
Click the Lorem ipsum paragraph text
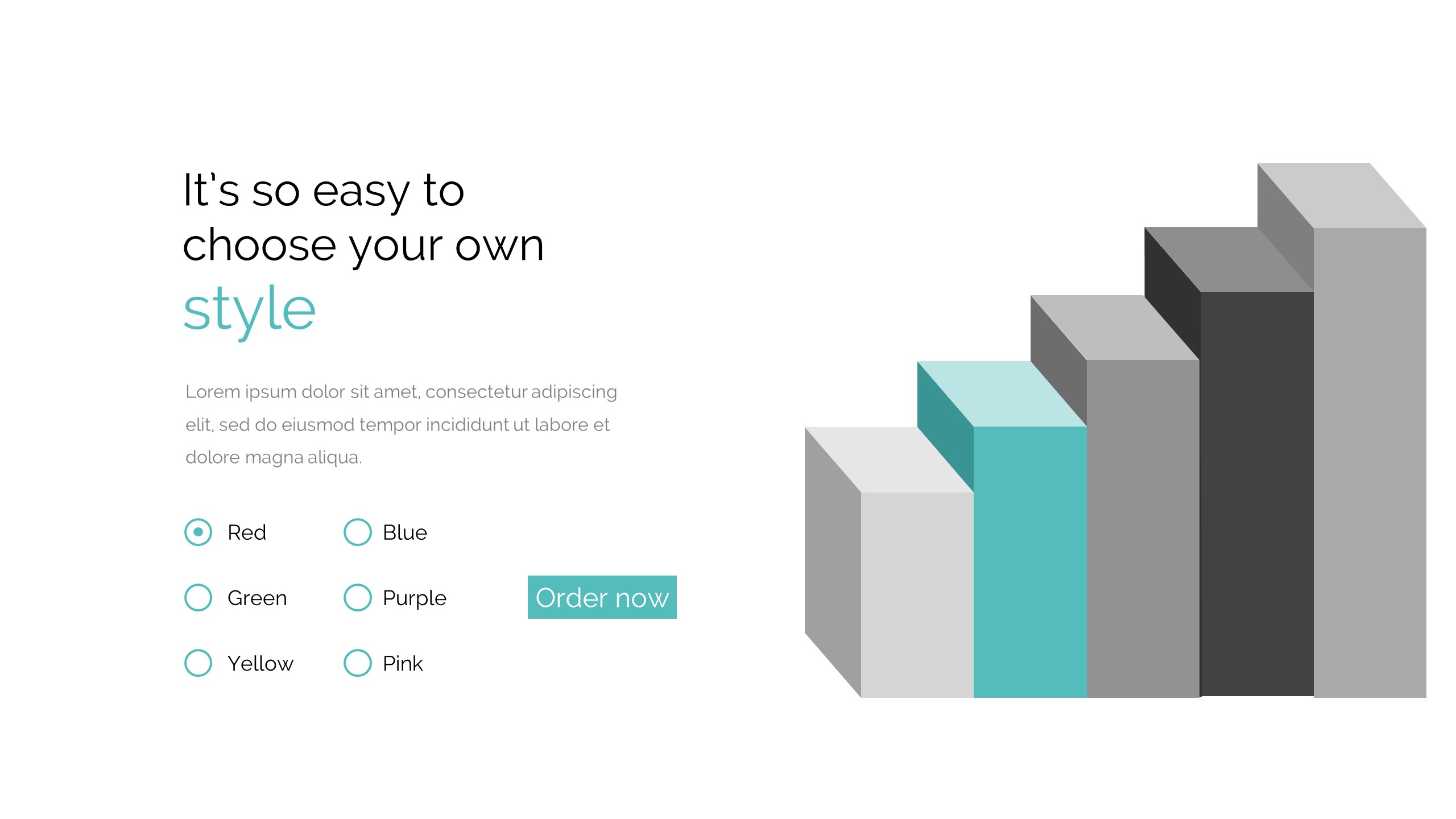(x=400, y=424)
